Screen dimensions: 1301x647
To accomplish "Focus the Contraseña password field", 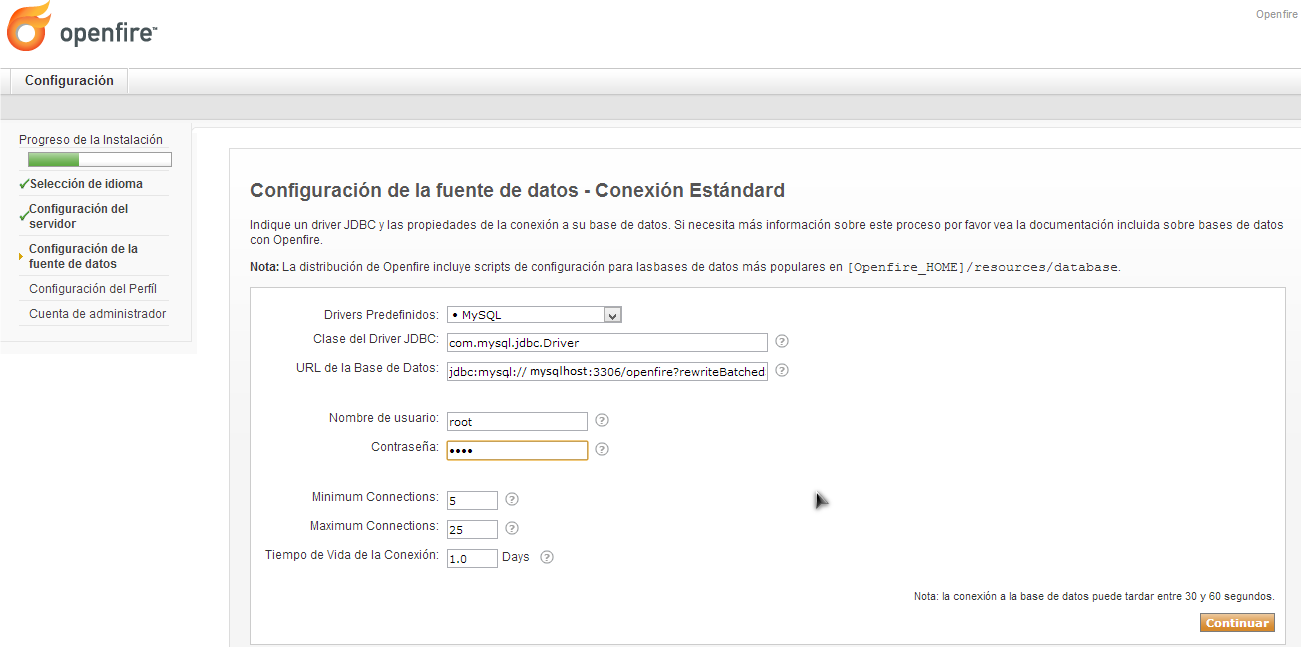I will click(517, 450).
